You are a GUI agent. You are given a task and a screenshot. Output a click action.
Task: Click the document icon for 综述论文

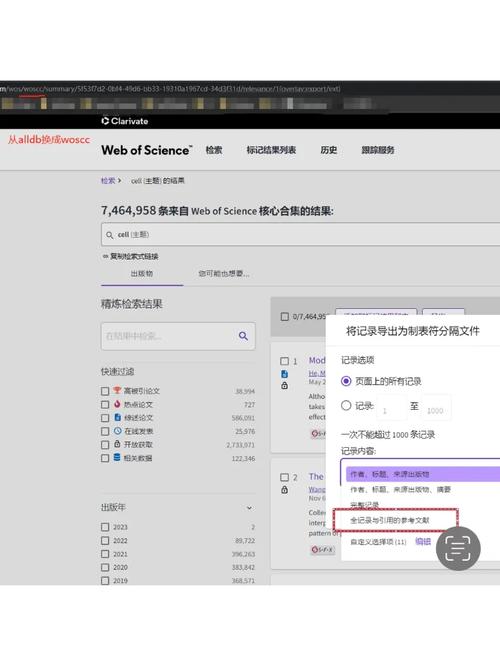(x=118, y=417)
